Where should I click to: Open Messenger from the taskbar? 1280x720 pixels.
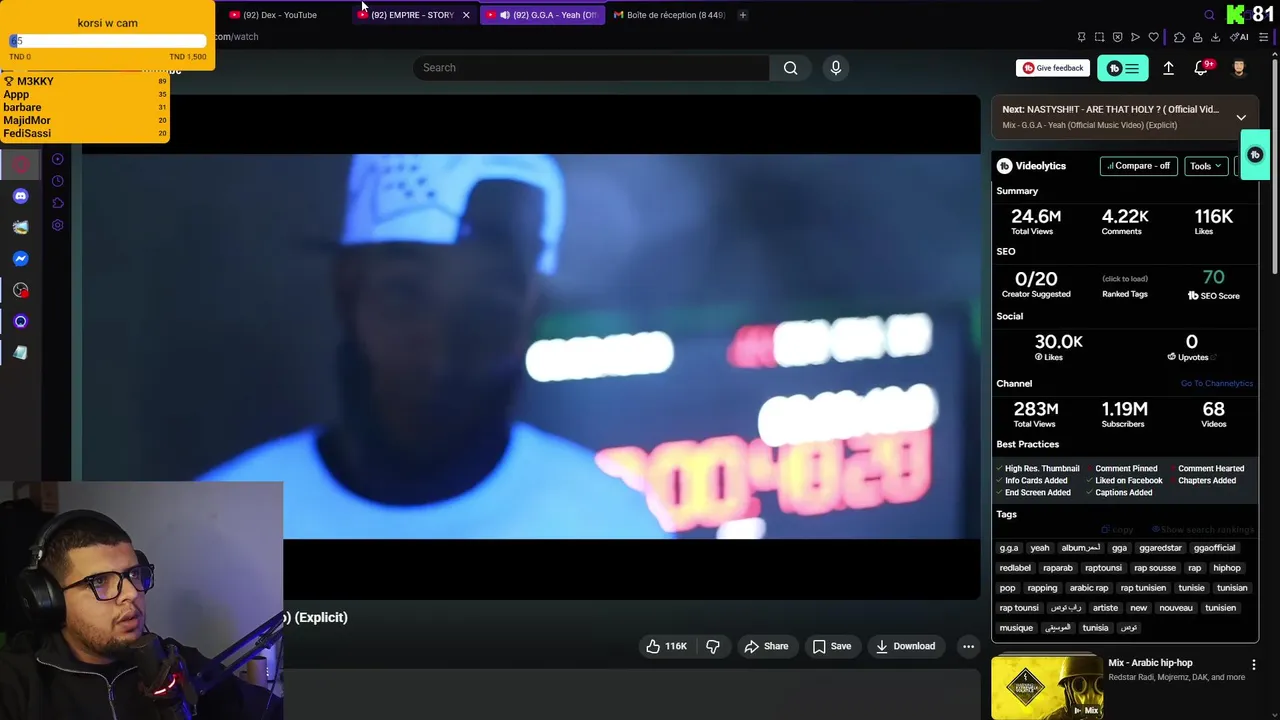21,259
